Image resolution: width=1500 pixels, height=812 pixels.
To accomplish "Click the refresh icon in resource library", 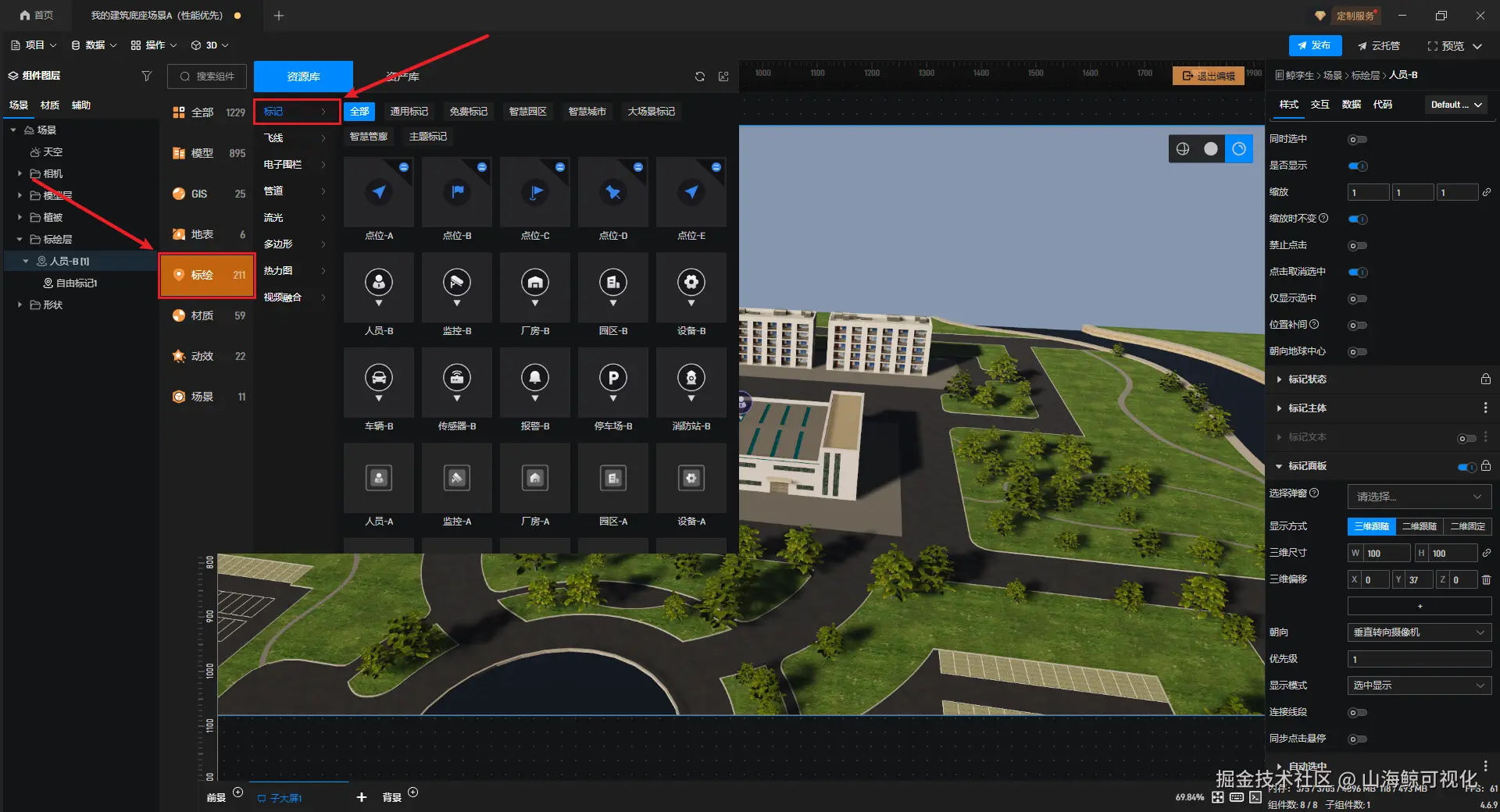I will click(700, 77).
